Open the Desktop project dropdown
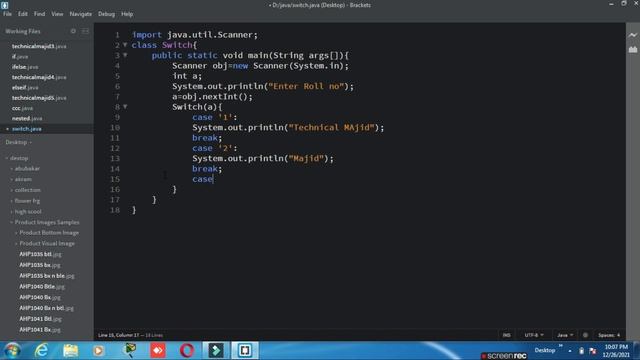Screen dimensions: 640x360 [x=18, y=142]
